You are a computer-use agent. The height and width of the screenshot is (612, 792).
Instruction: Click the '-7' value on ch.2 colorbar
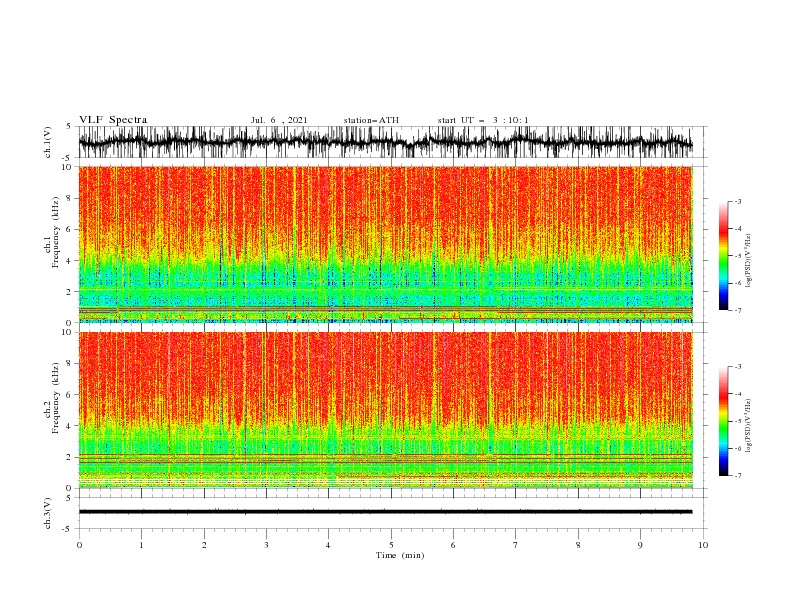[x=737, y=475]
